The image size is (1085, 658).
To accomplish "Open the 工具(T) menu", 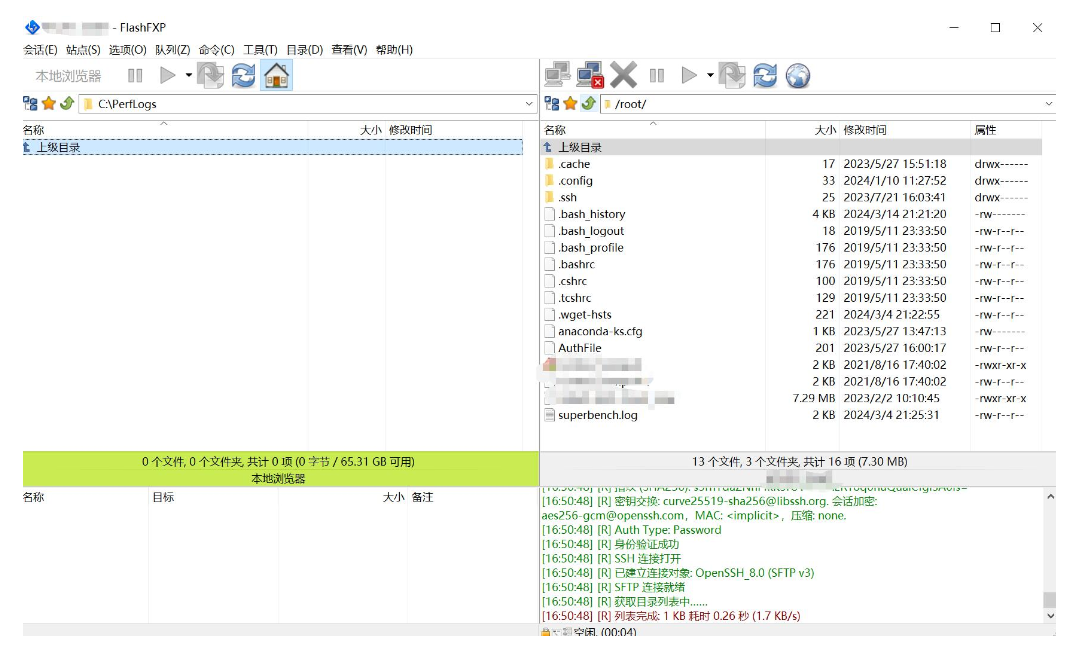I will 260,50.
